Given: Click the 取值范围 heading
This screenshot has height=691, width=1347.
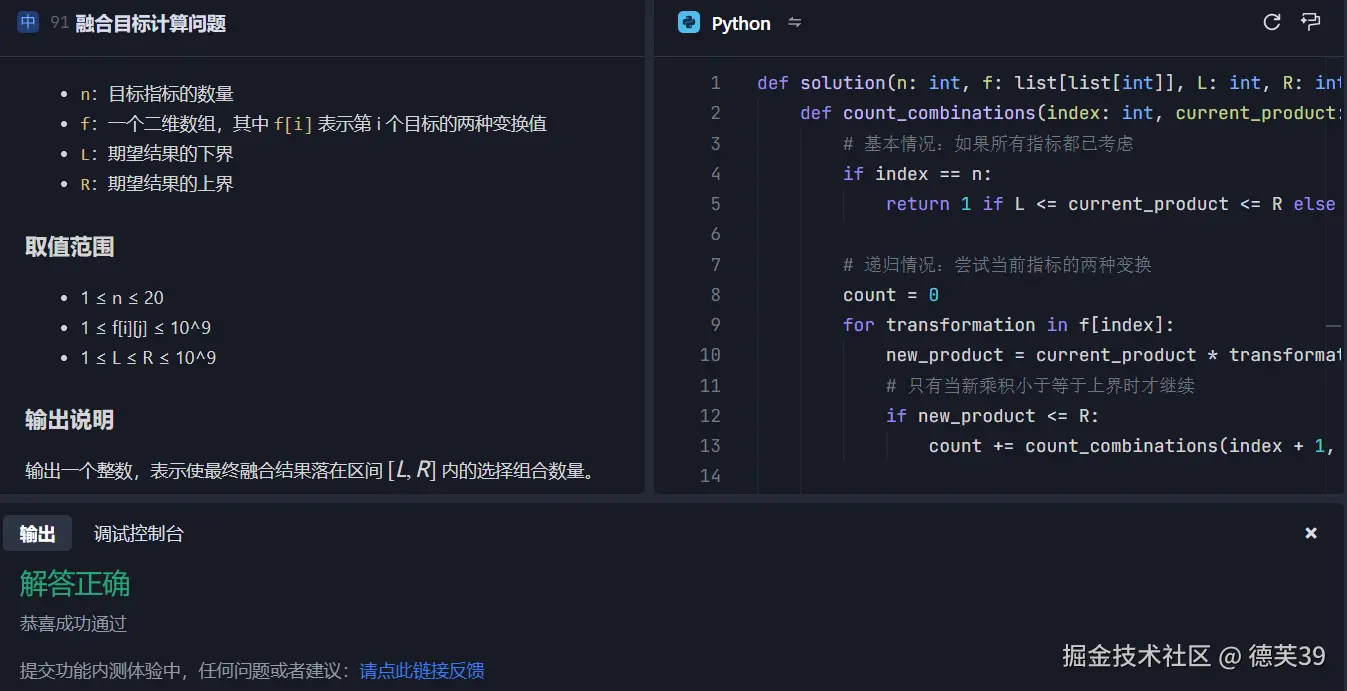Looking at the screenshot, I should coord(69,247).
